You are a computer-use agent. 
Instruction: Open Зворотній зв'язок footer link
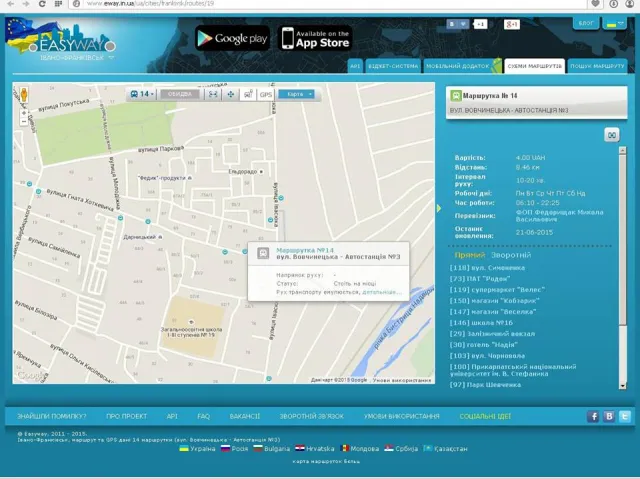point(311,417)
